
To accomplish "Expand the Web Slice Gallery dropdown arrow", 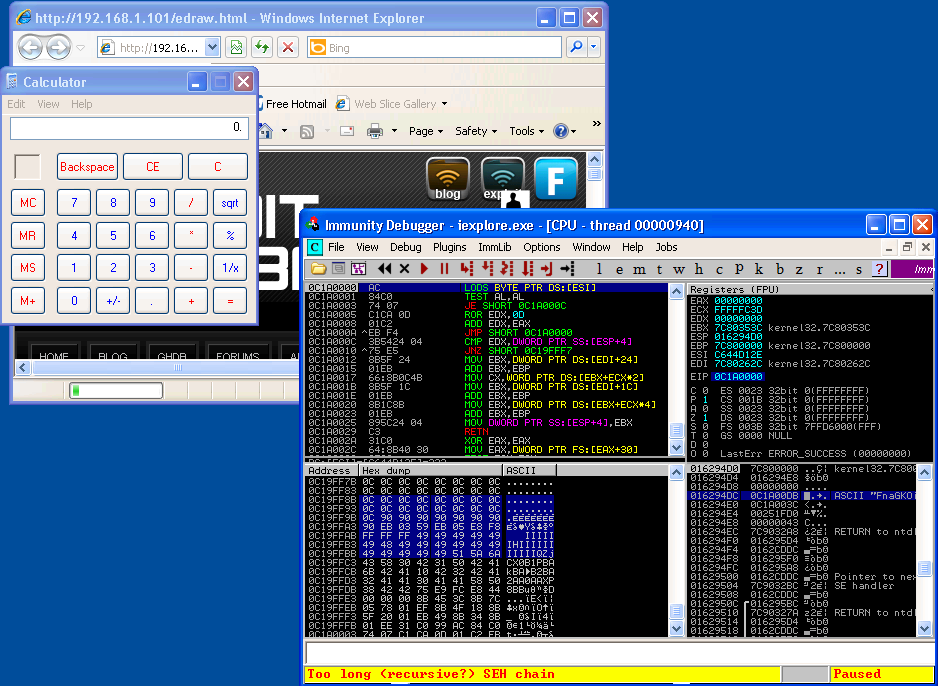I will pos(444,103).
